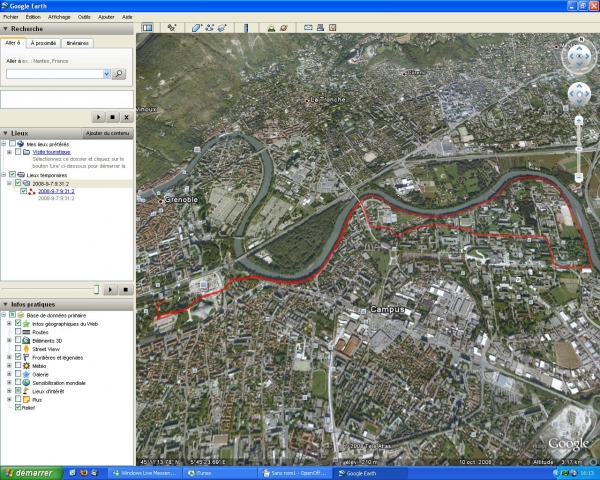Click inside the Aller à search field
Image resolution: width=600 pixels, height=480 pixels.
(54, 74)
